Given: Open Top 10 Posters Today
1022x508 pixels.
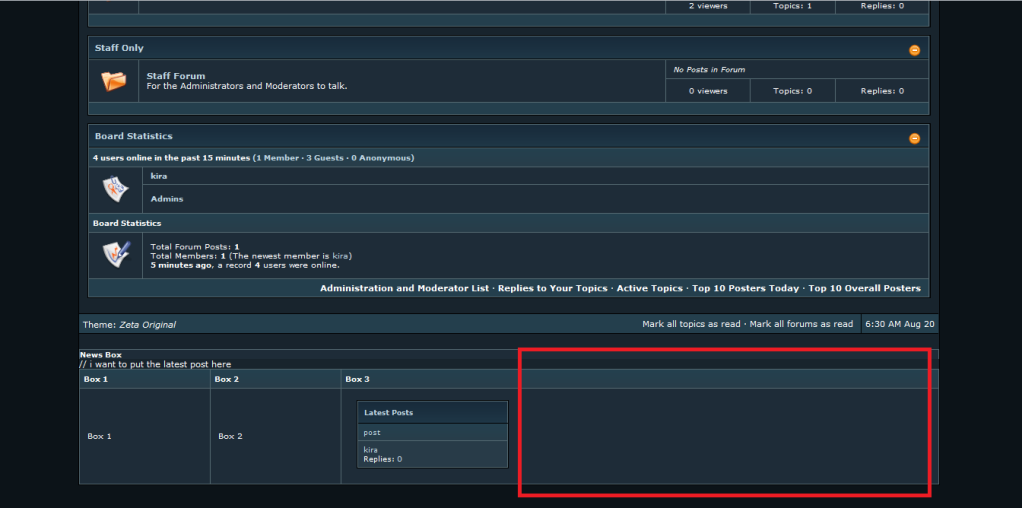Looking at the screenshot, I should pos(745,288).
